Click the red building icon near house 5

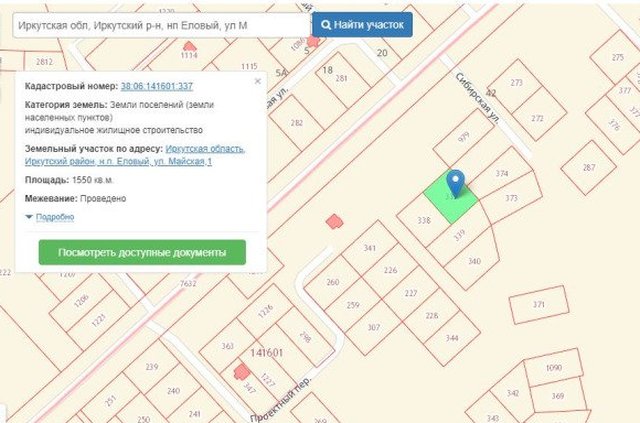(x=313, y=41)
